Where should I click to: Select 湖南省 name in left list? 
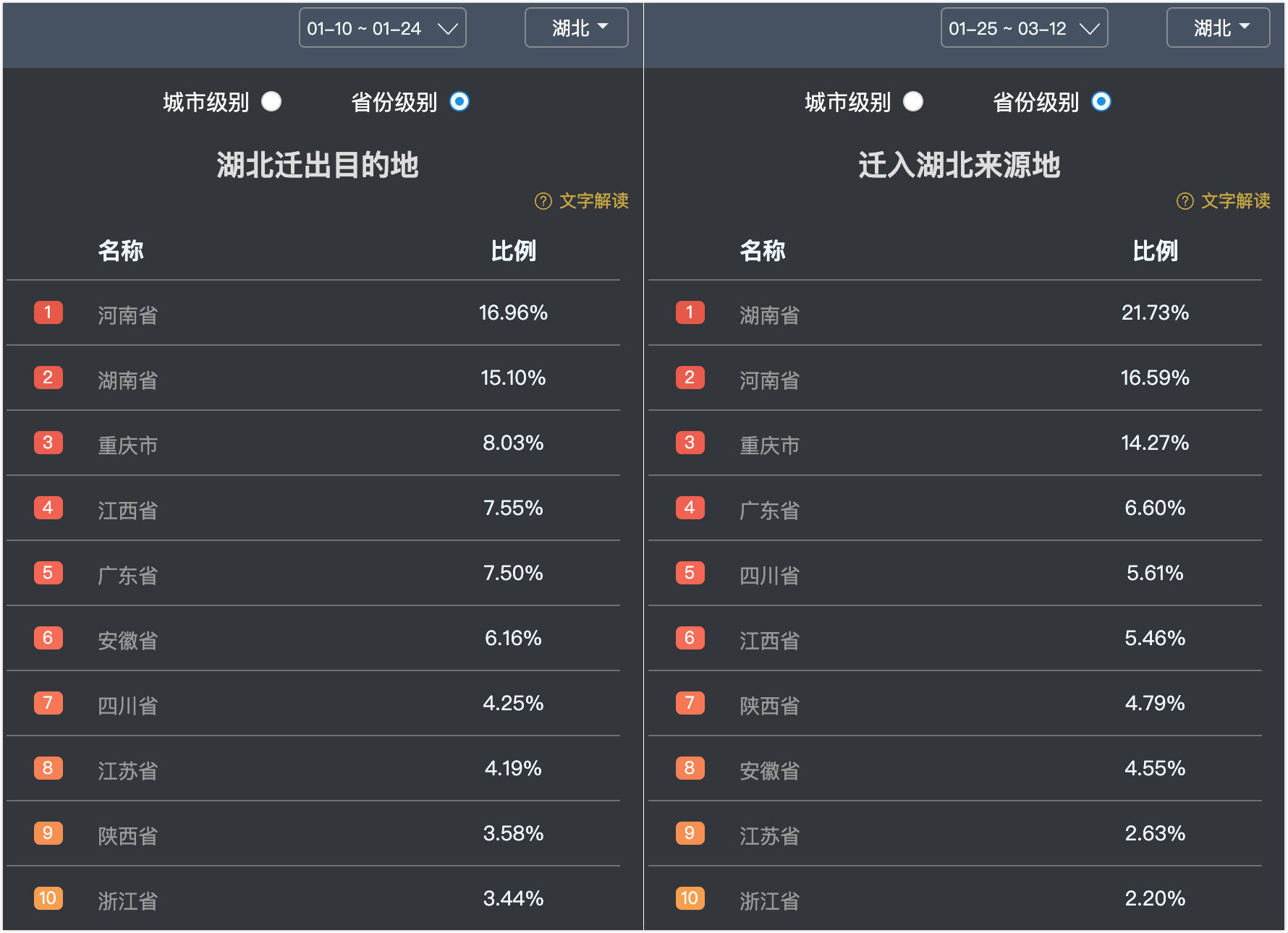[128, 380]
